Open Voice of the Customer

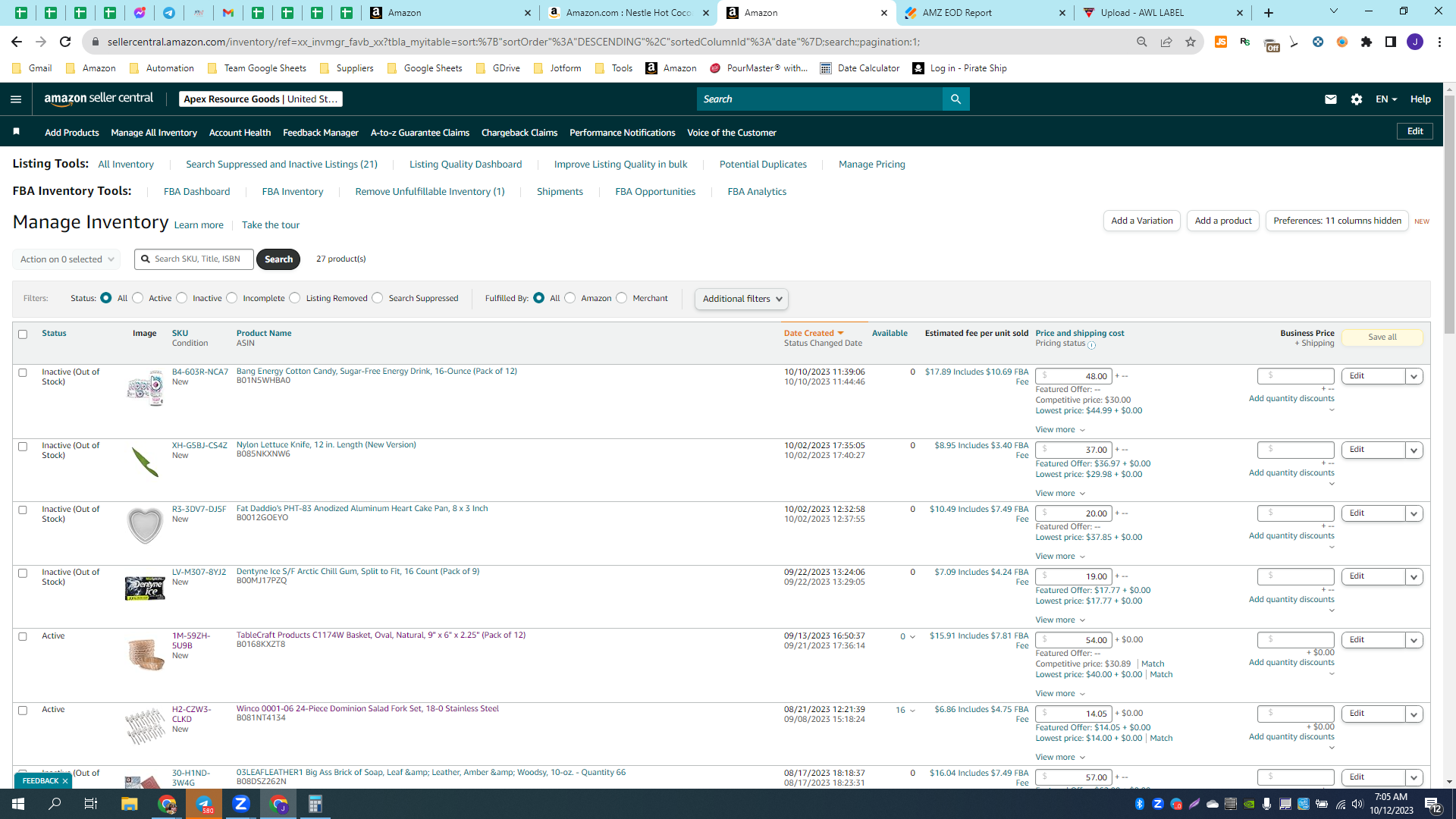[732, 133]
